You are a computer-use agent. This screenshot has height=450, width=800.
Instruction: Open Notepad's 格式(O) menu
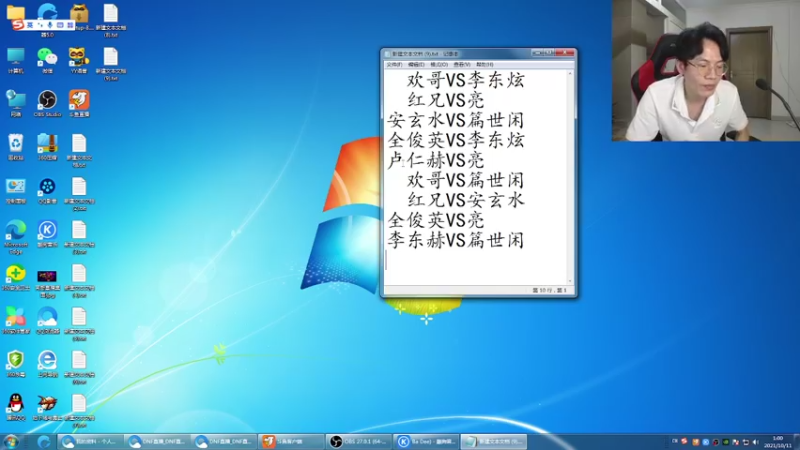pos(439,65)
